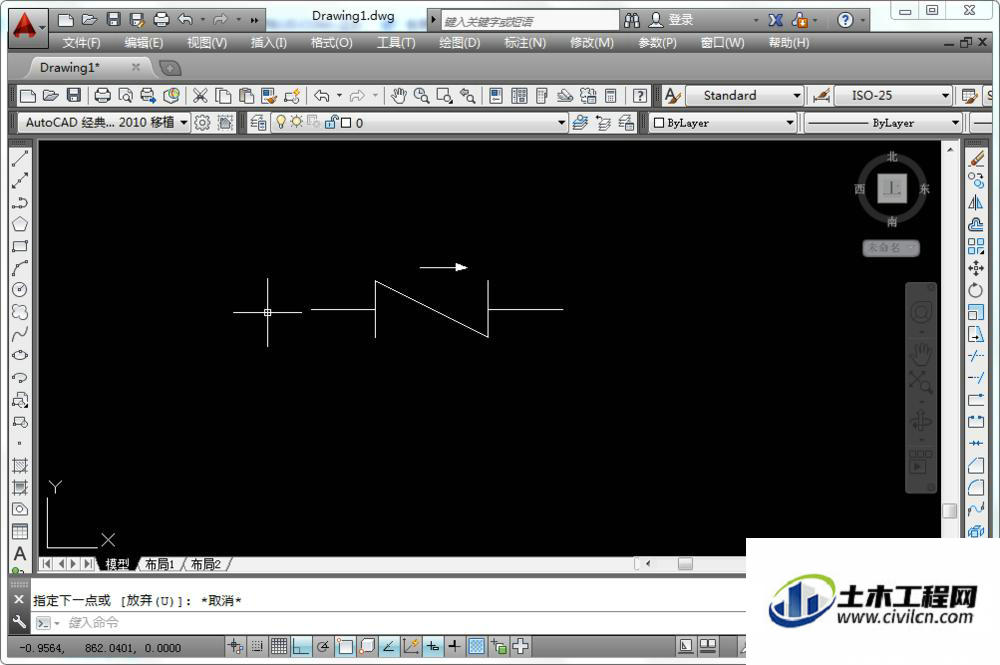Click the Save floppy disk icon

tap(74, 96)
